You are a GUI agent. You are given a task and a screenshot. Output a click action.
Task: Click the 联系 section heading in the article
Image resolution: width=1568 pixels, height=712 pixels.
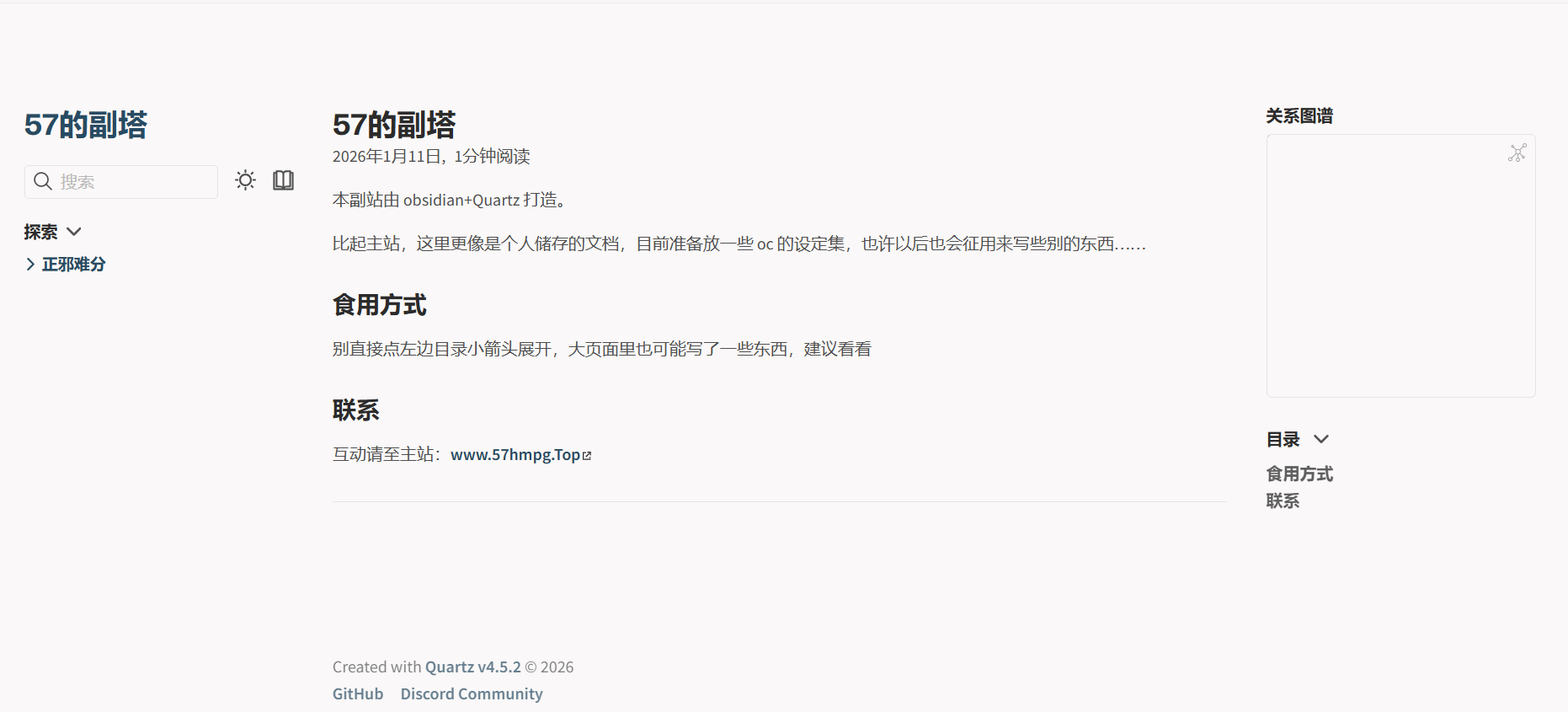[x=356, y=410]
